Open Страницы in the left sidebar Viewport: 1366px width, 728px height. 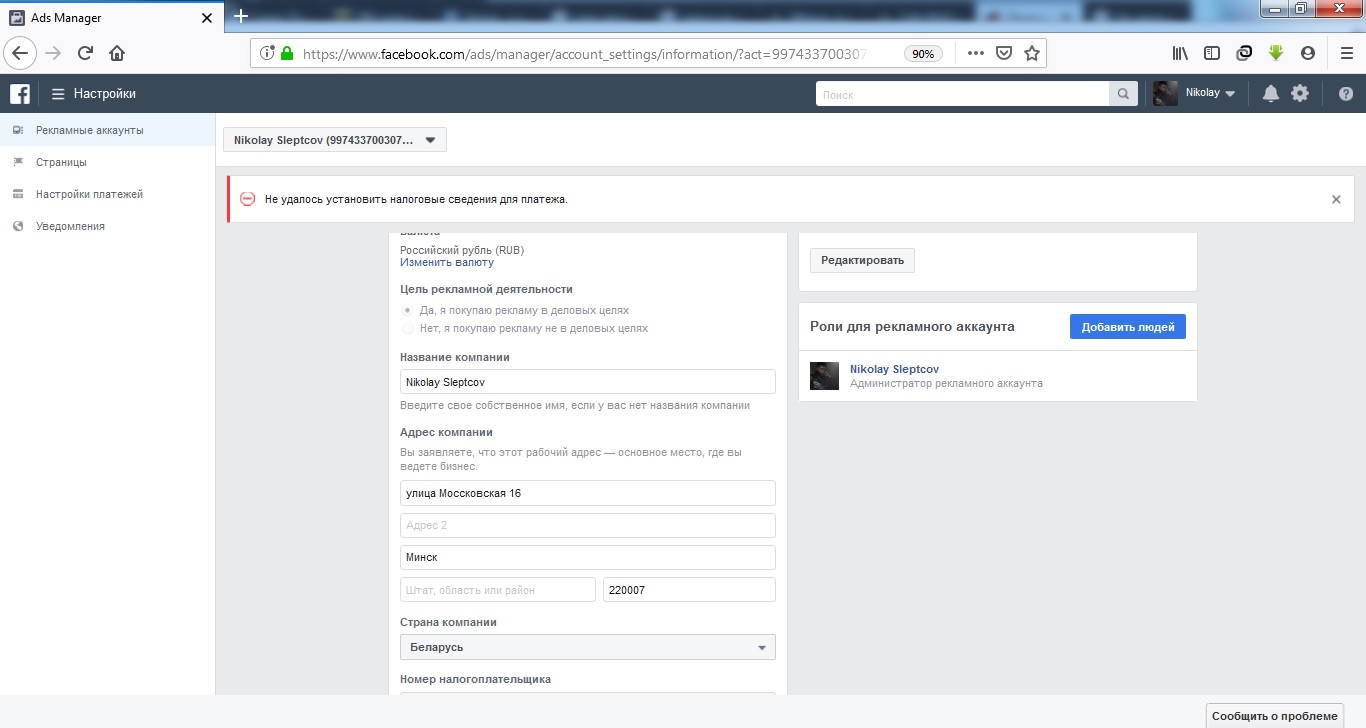(x=60, y=162)
